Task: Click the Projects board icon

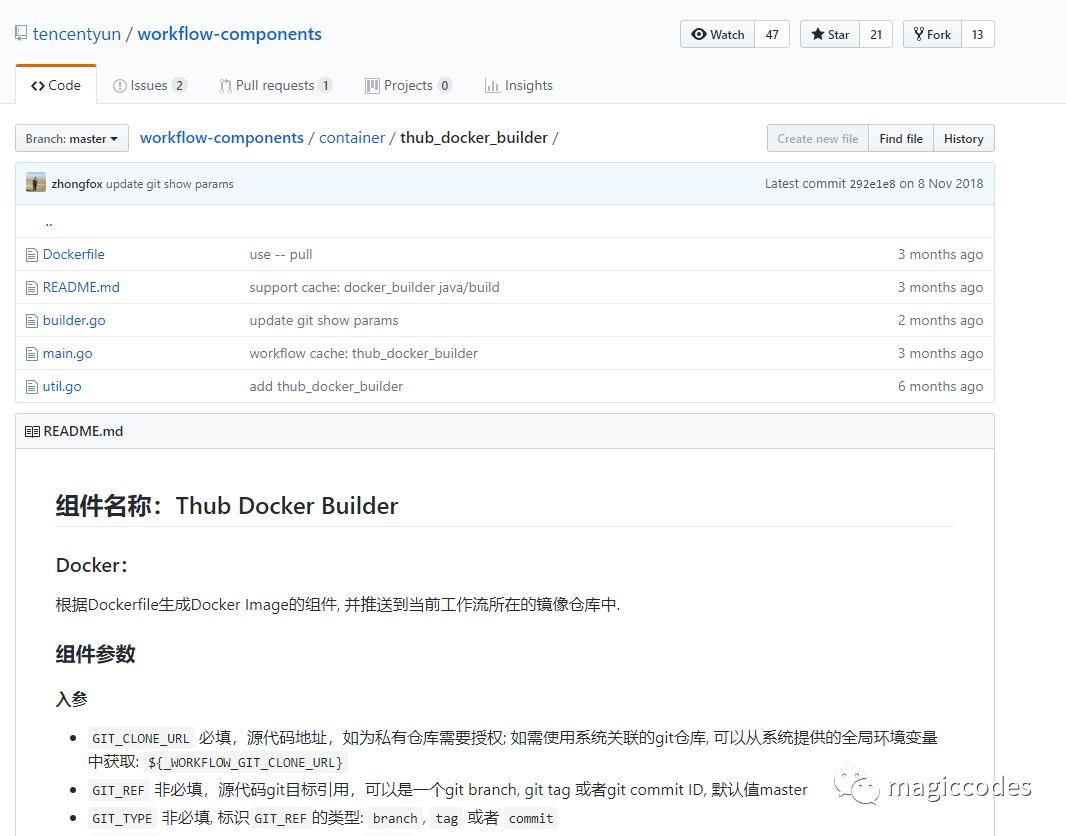Action: (x=372, y=86)
